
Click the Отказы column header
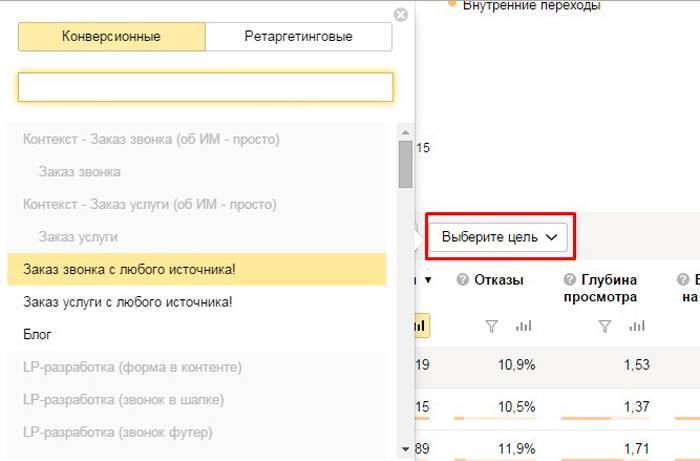click(x=498, y=280)
